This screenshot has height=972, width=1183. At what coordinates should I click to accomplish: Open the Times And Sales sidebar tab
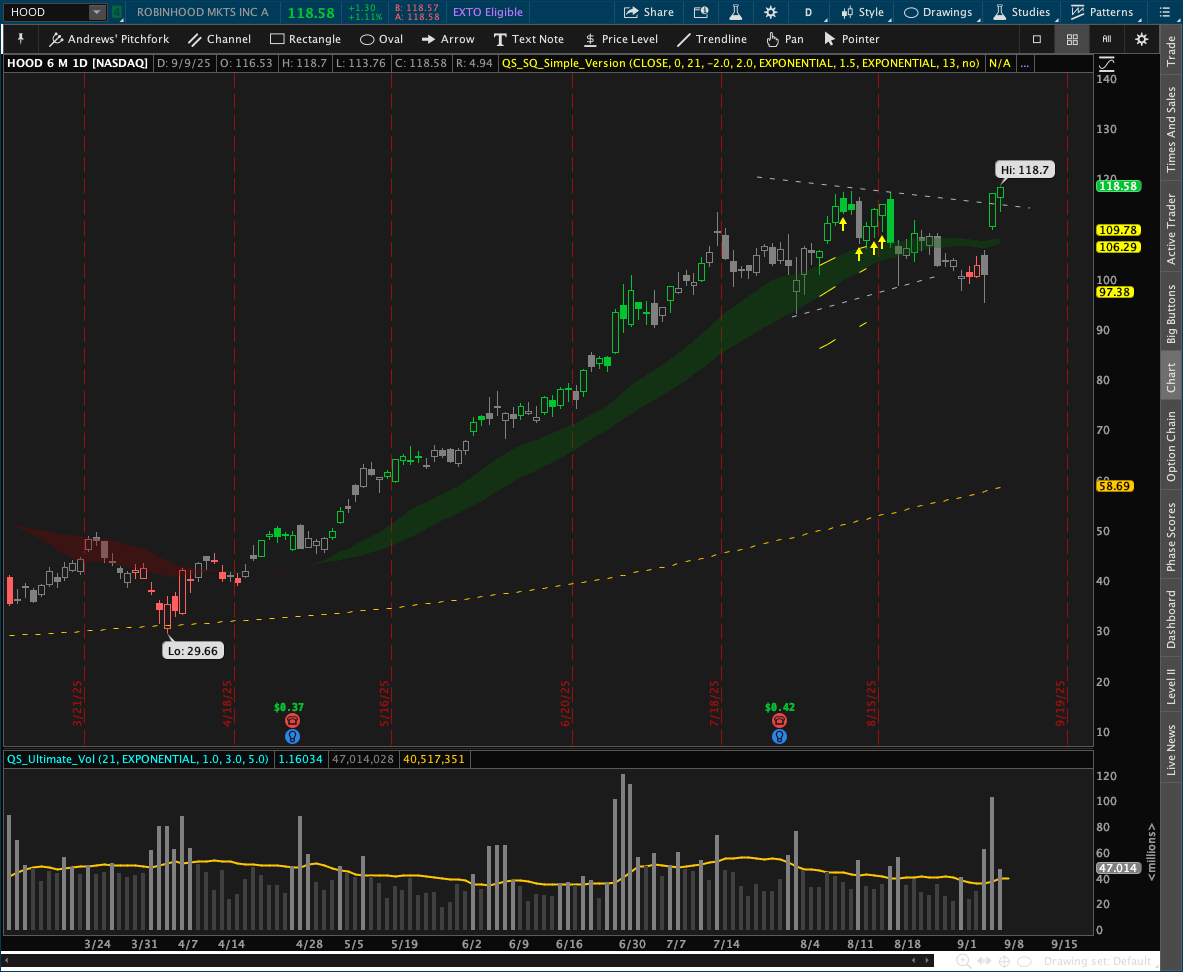[1171, 129]
